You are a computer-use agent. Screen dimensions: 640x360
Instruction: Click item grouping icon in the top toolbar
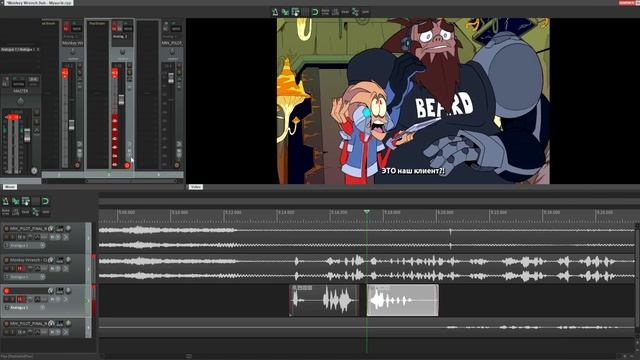pyautogui.click(x=295, y=12)
